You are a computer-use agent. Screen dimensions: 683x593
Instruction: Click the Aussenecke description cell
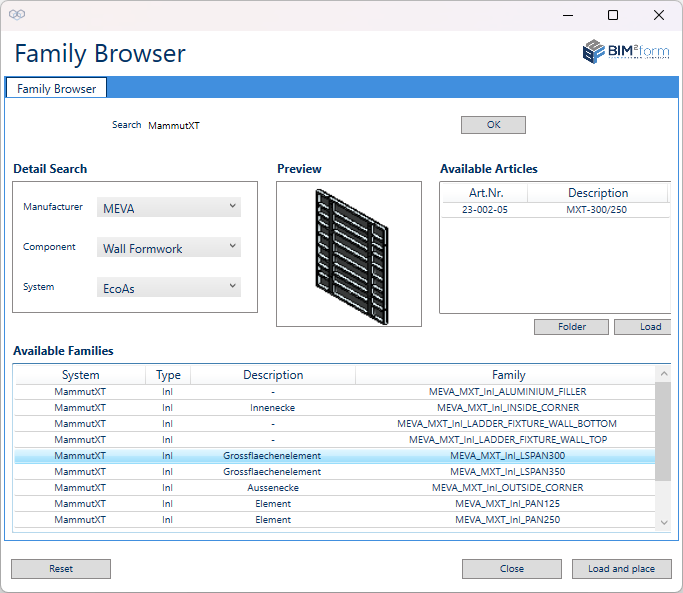tap(273, 488)
